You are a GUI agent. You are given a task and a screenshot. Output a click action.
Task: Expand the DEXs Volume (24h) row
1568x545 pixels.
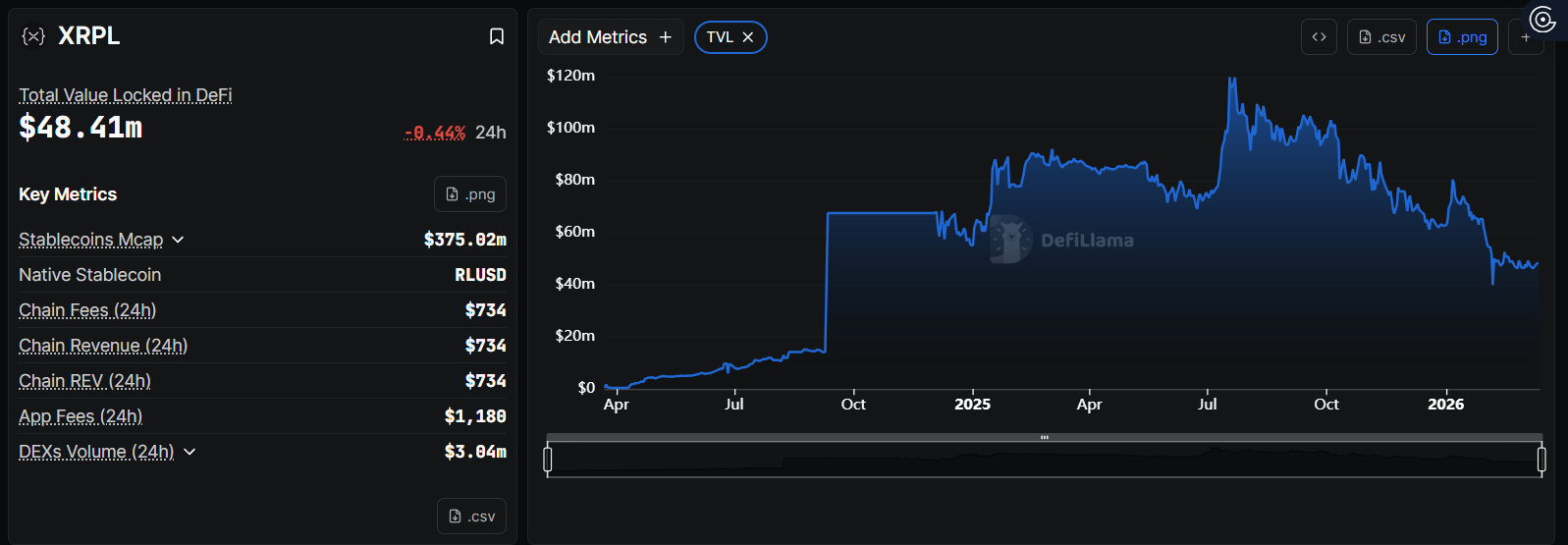click(189, 452)
